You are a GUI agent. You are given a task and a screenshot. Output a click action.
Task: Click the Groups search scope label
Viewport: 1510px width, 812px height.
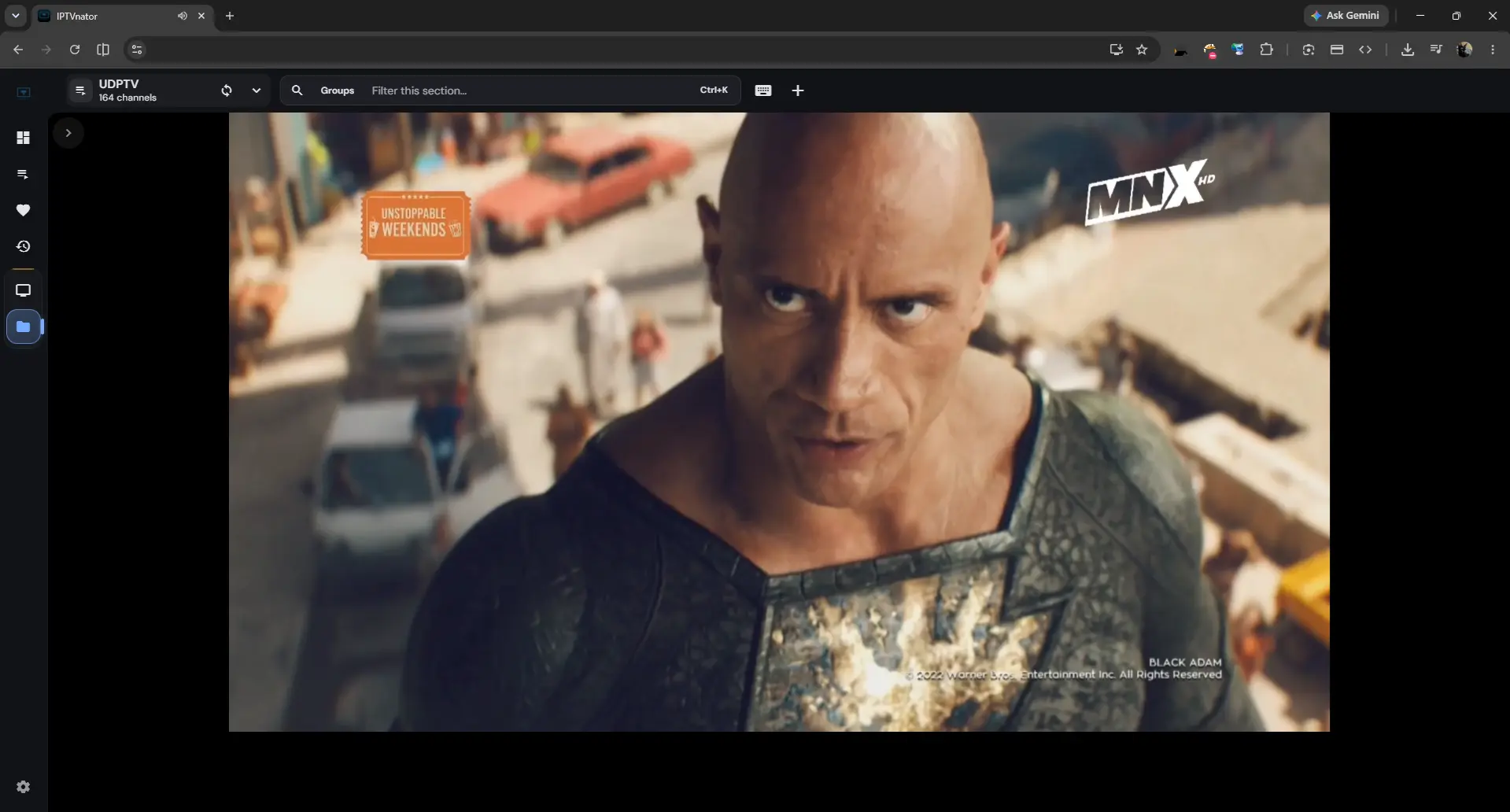[x=338, y=90]
